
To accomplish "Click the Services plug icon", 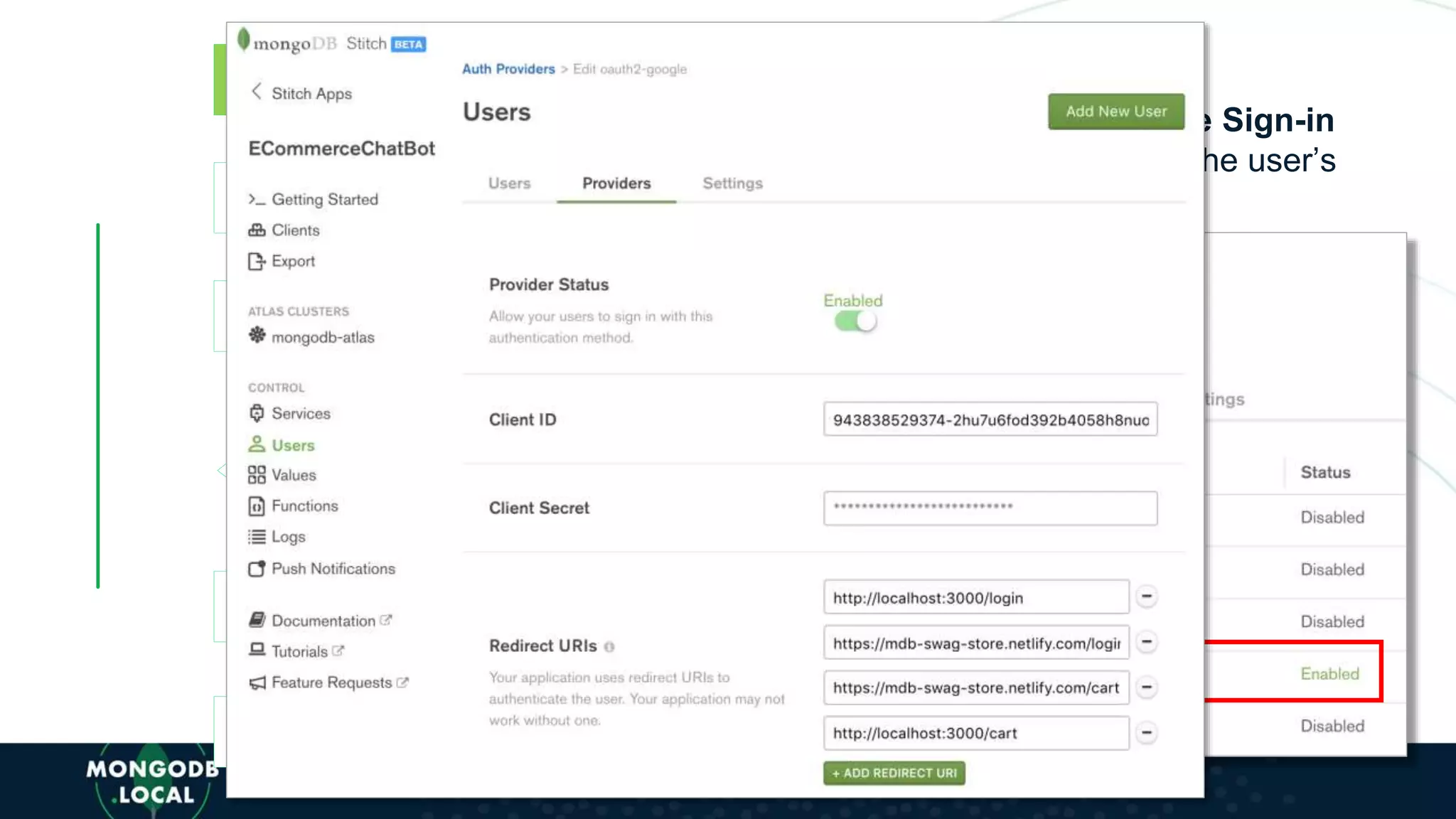I will click(x=257, y=413).
